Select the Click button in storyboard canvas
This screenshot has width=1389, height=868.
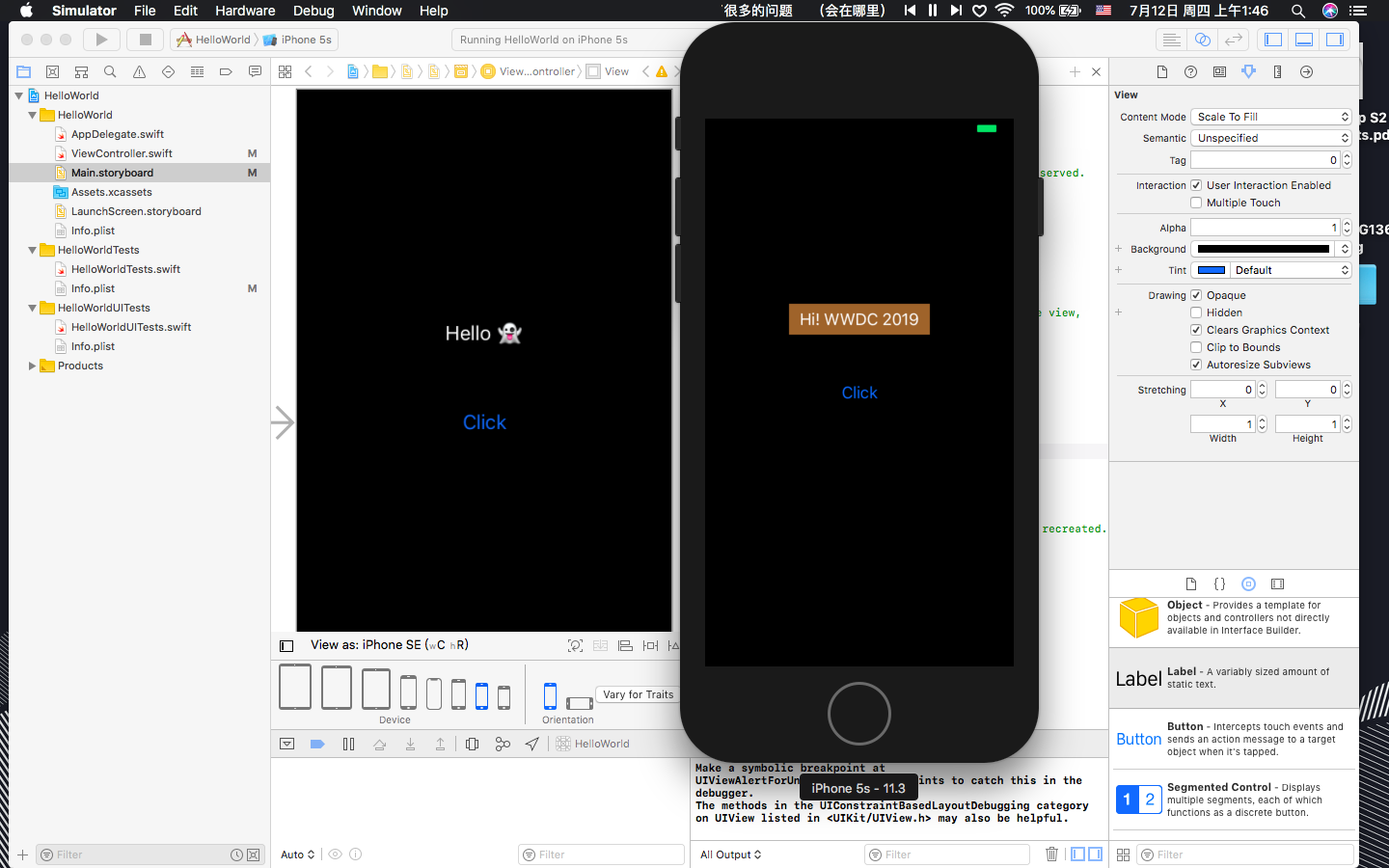pos(484,422)
